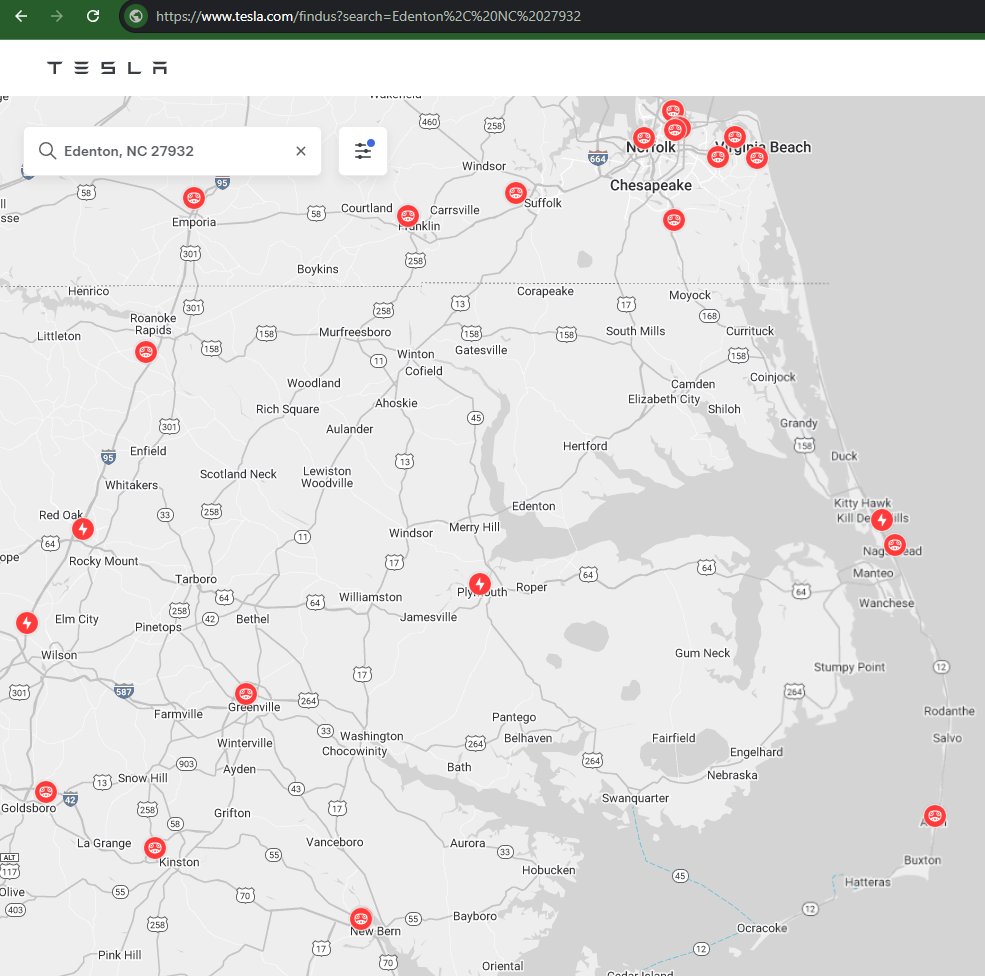
Task: Select the rightmost pin near Virginia Beach
Action: (x=757, y=156)
